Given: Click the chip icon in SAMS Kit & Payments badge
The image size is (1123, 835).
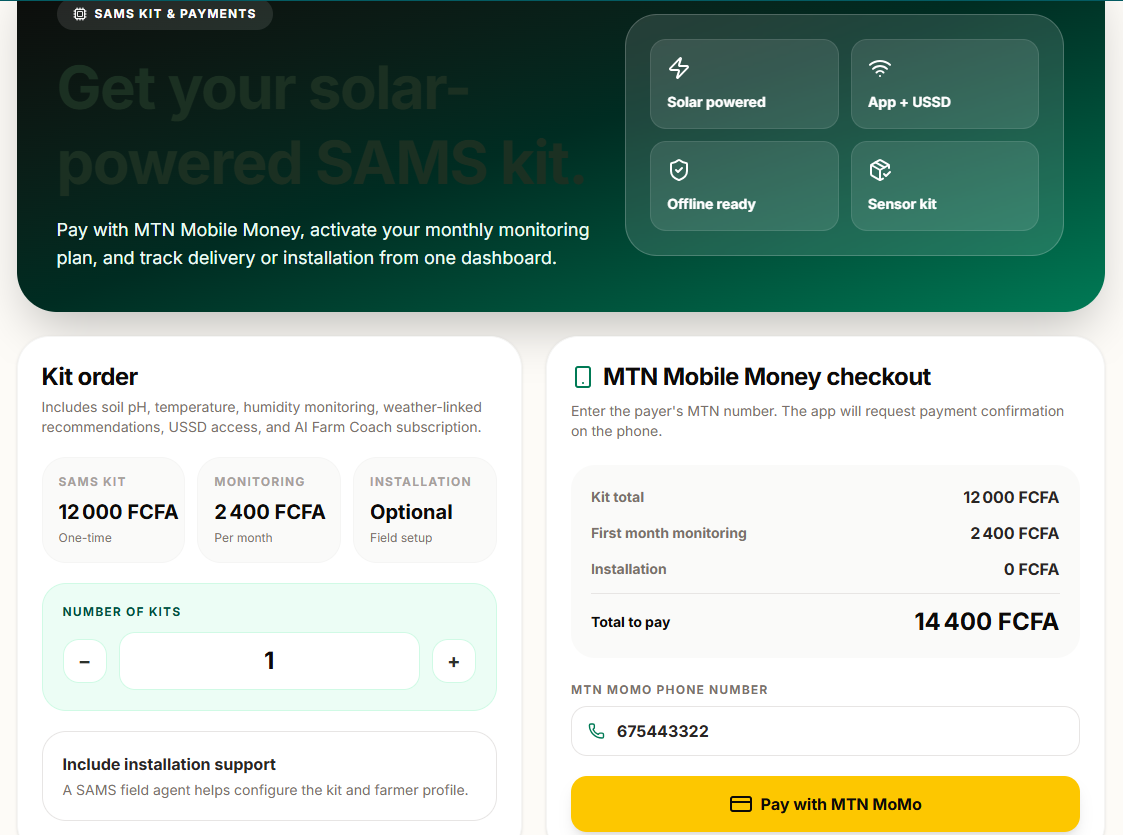Looking at the screenshot, I should [80, 14].
